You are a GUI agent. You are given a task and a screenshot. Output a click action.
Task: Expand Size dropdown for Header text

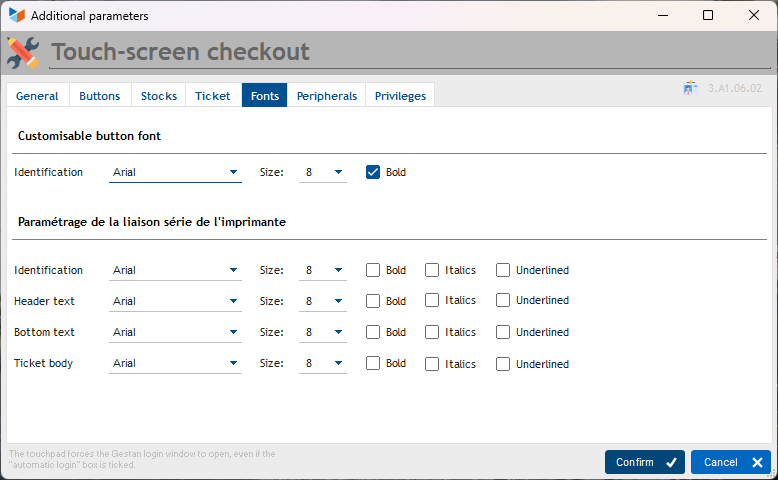pyautogui.click(x=323, y=301)
